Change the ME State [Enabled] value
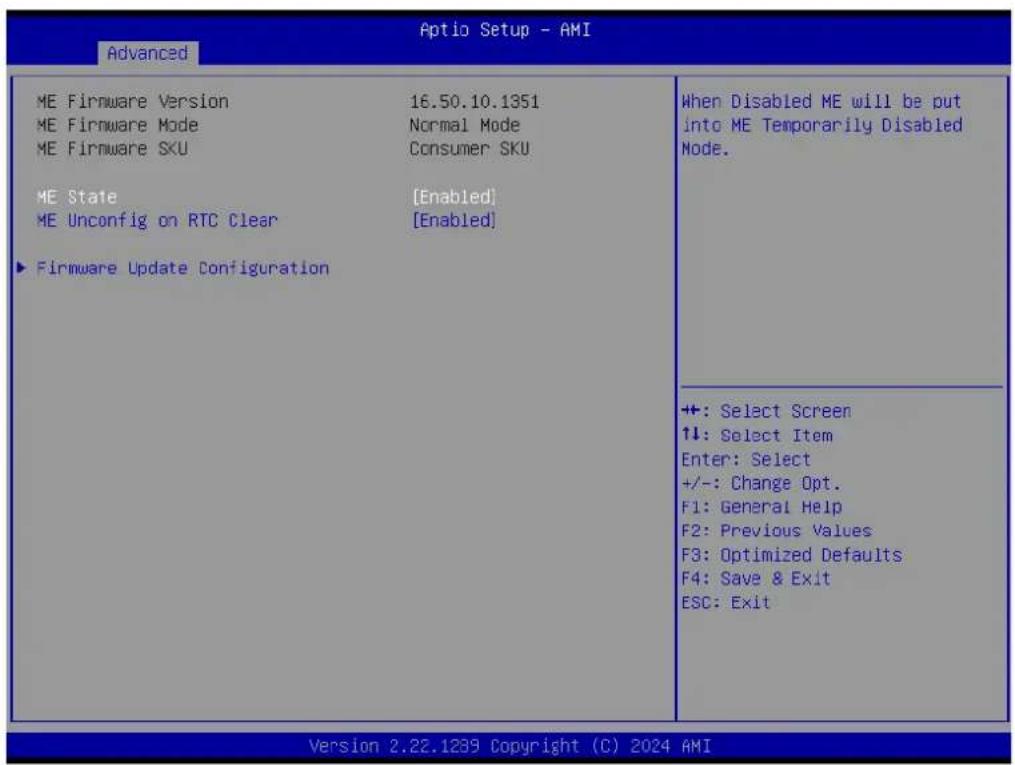Image resolution: width=1015 pixels, height=765 pixels. pyautogui.click(x=454, y=197)
